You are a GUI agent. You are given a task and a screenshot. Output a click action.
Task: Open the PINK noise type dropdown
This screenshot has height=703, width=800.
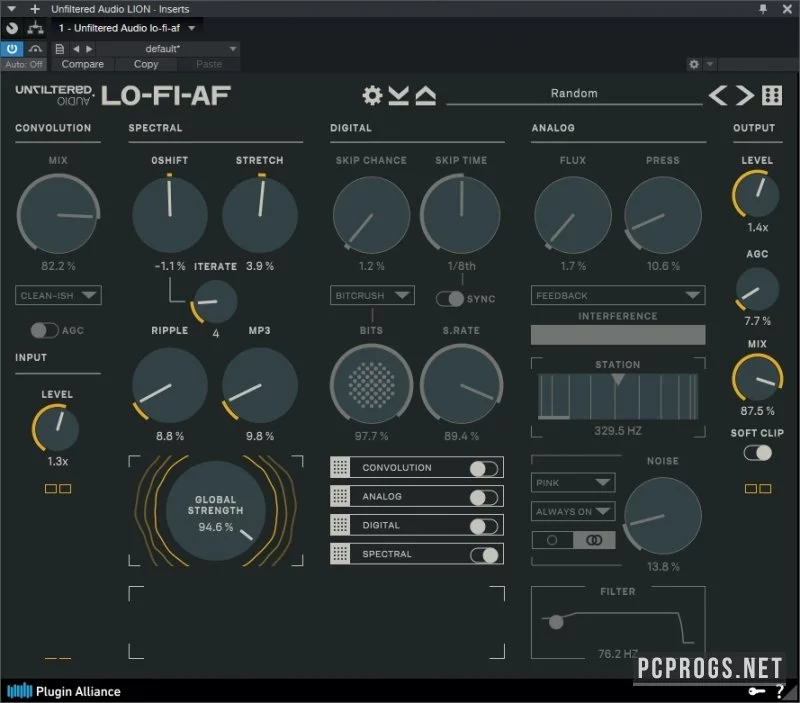573,483
